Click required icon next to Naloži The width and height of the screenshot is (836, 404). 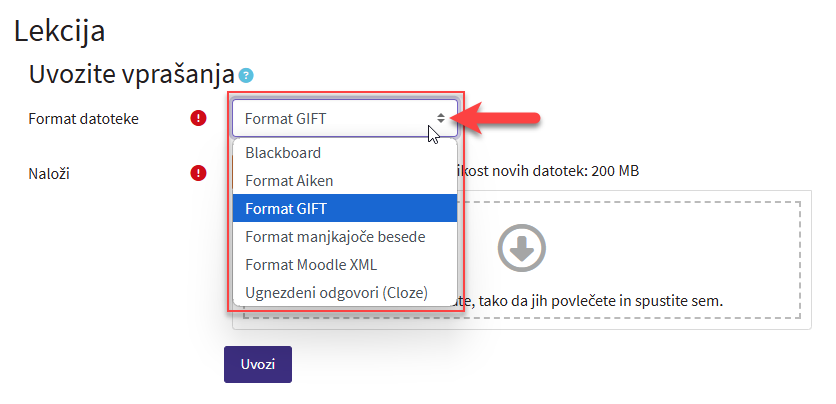click(x=198, y=173)
